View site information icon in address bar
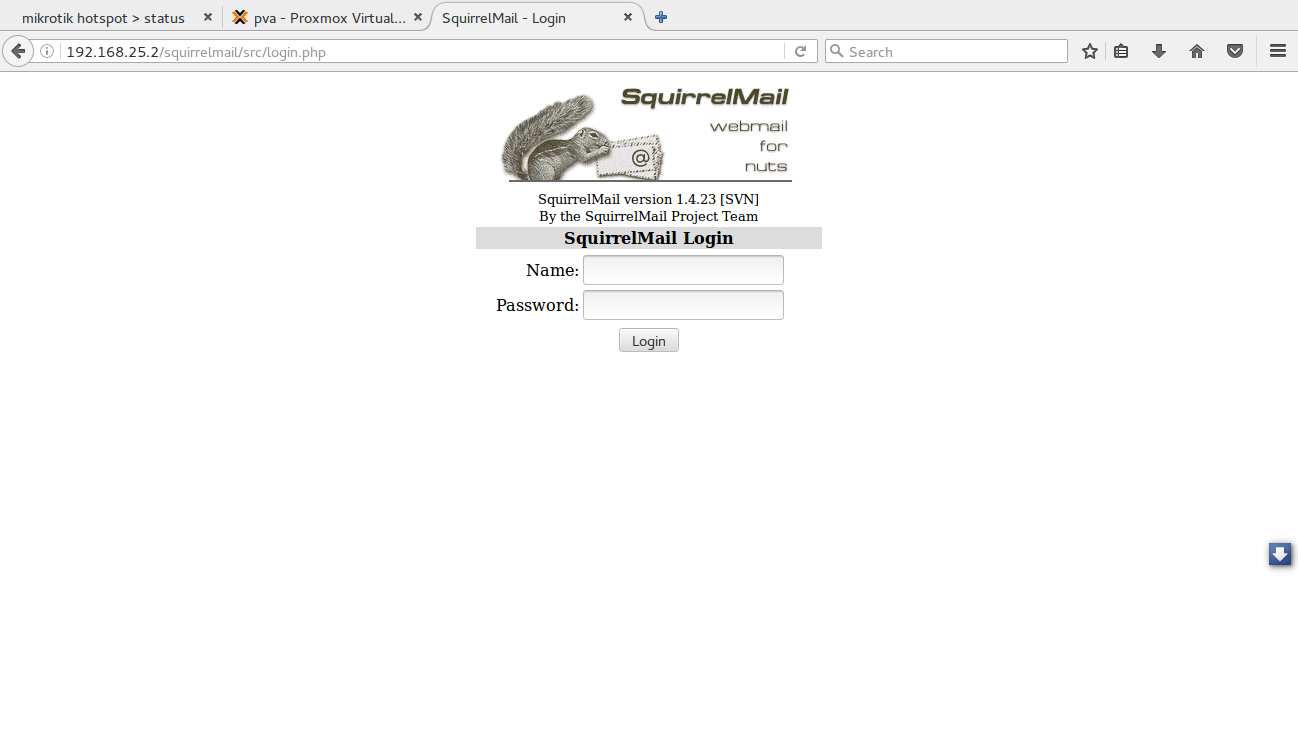Viewport: 1298px width, 742px height. click(47, 51)
